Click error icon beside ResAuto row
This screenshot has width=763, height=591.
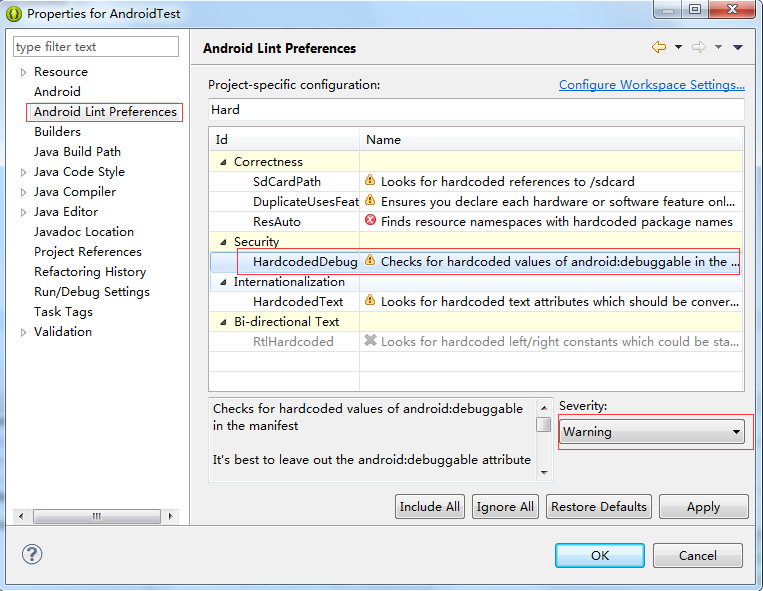point(370,221)
